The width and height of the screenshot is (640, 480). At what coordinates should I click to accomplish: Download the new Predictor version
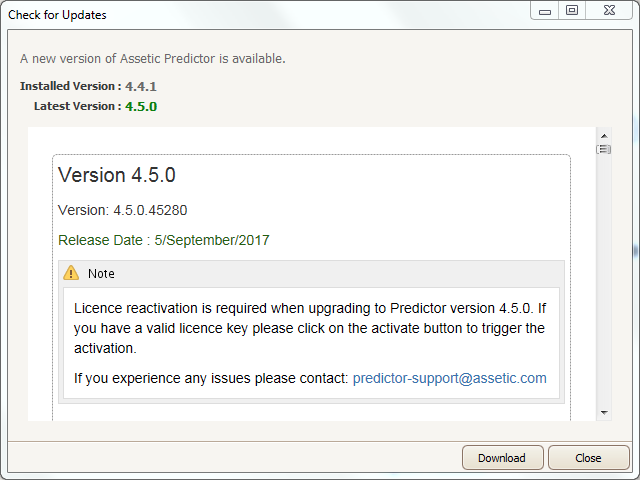[x=502, y=458]
